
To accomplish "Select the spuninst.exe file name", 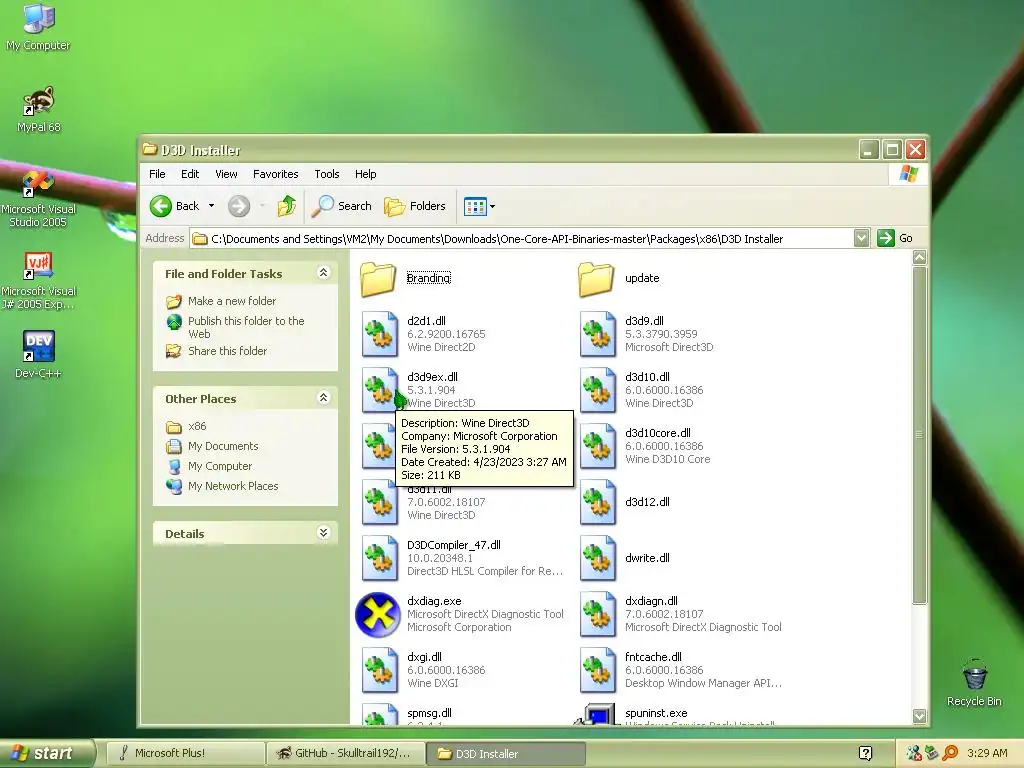I will (656, 713).
